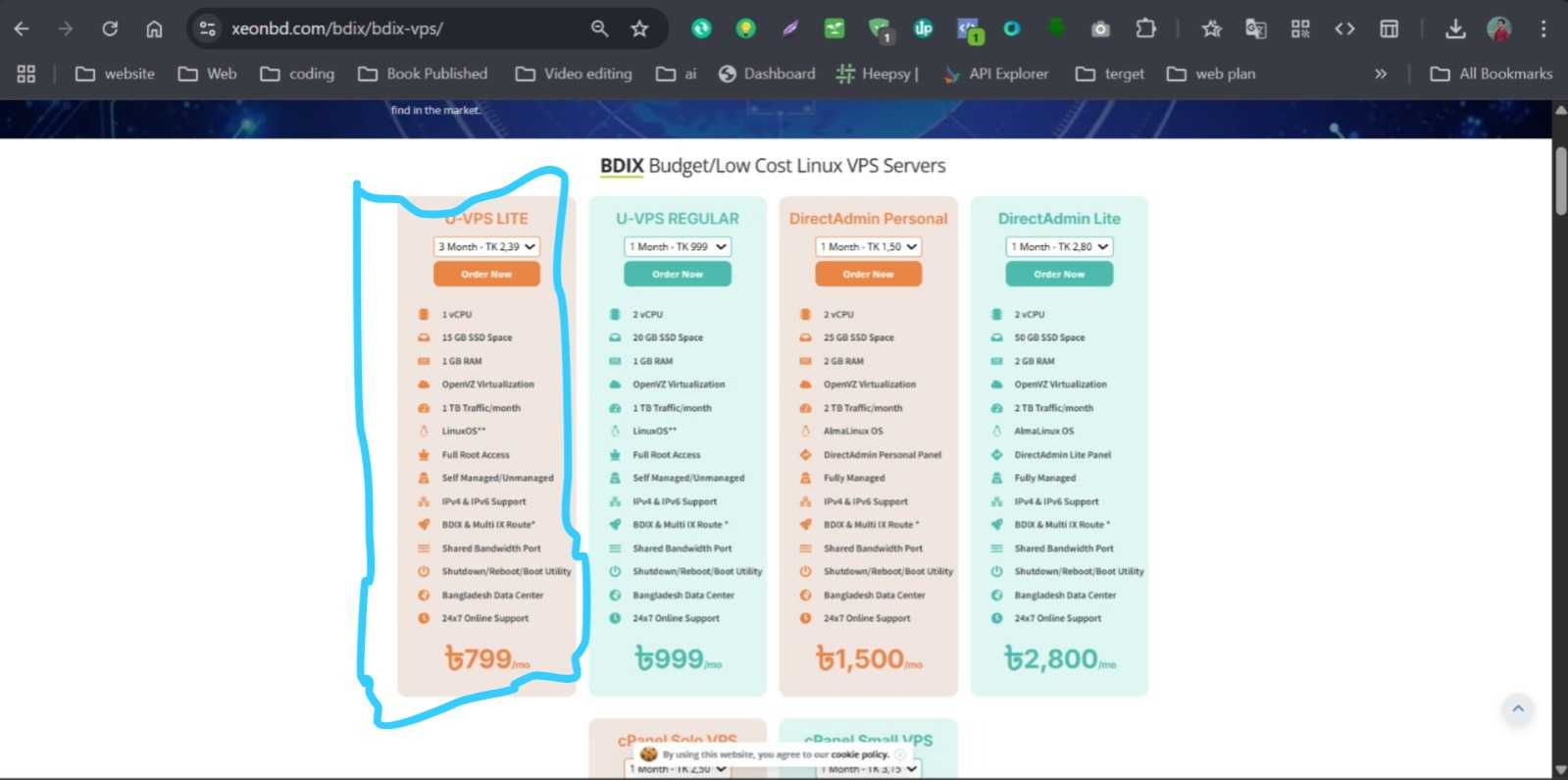Open U-VPS REGULAR billing cycle dropdown
This screenshot has height=780, width=1568.
click(x=678, y=247)
